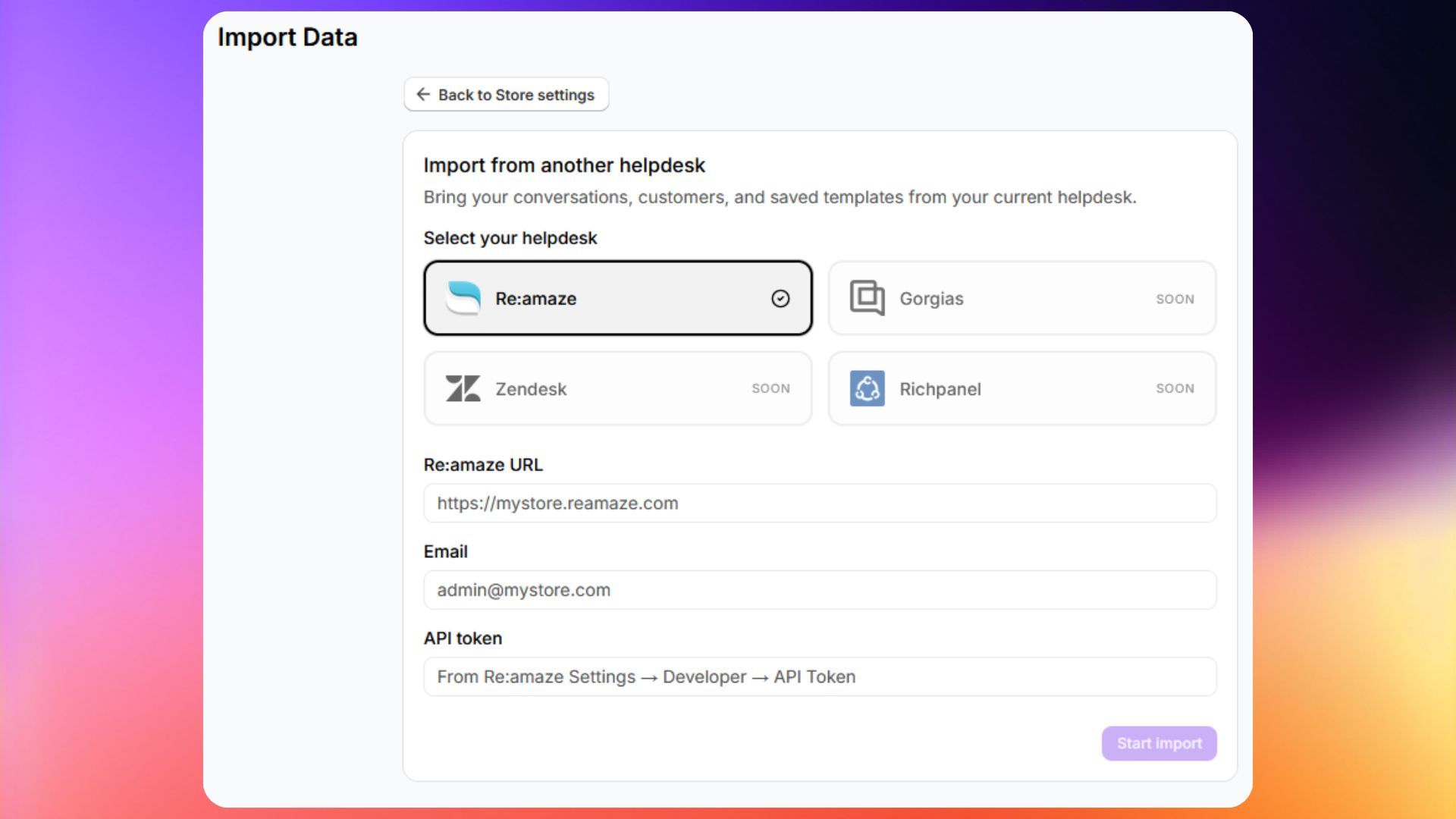The image size is (1456, 819).
Task: Go back to Store settings
Action: (506, 94)
